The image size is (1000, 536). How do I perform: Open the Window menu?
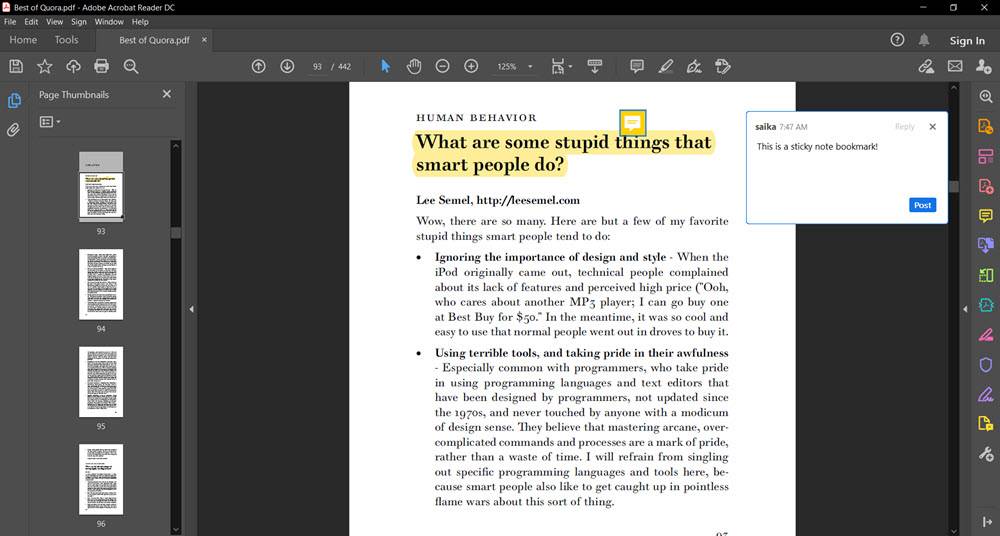point(109,21)
